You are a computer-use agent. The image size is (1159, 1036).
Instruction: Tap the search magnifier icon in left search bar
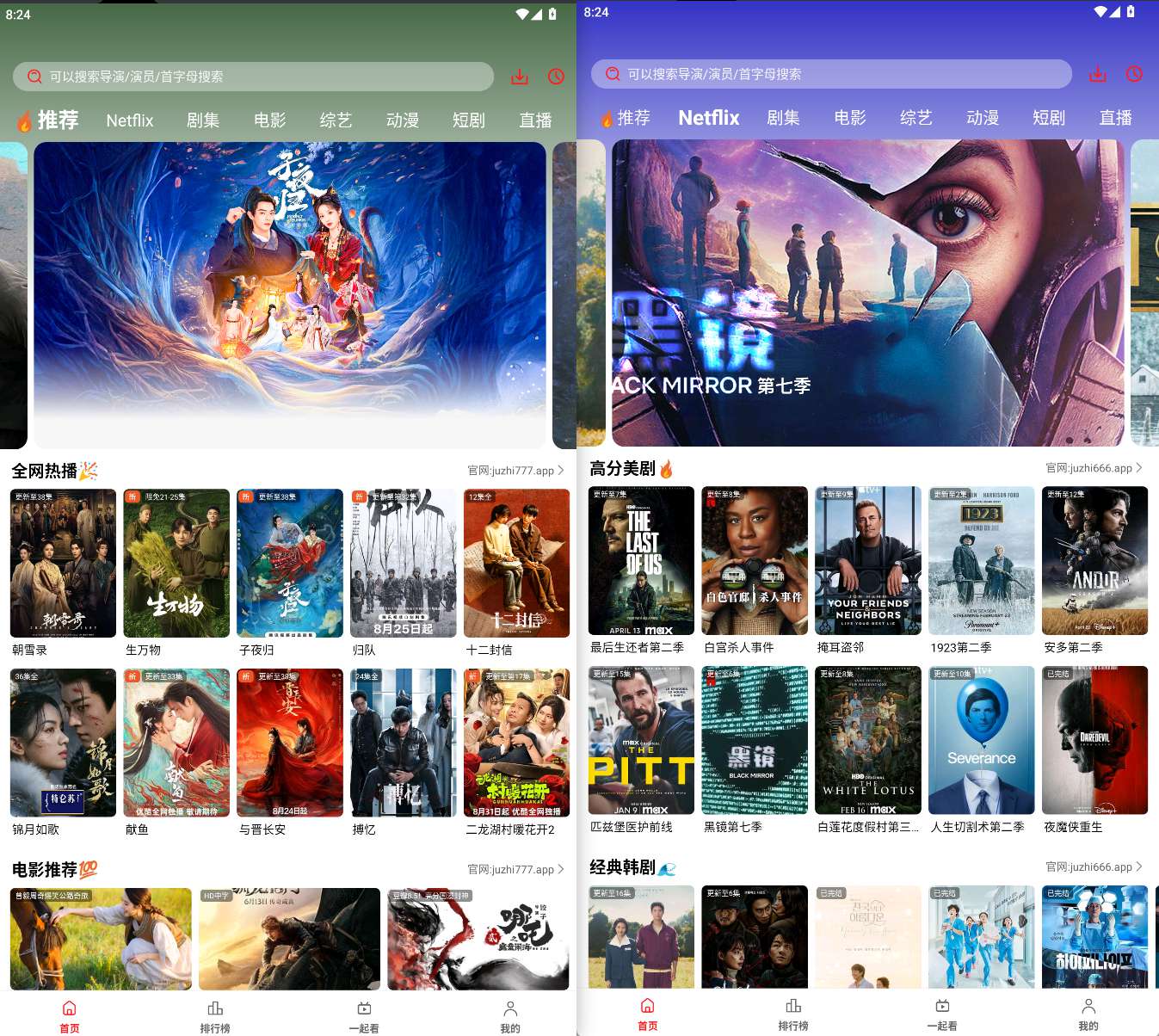coord(34,77)
